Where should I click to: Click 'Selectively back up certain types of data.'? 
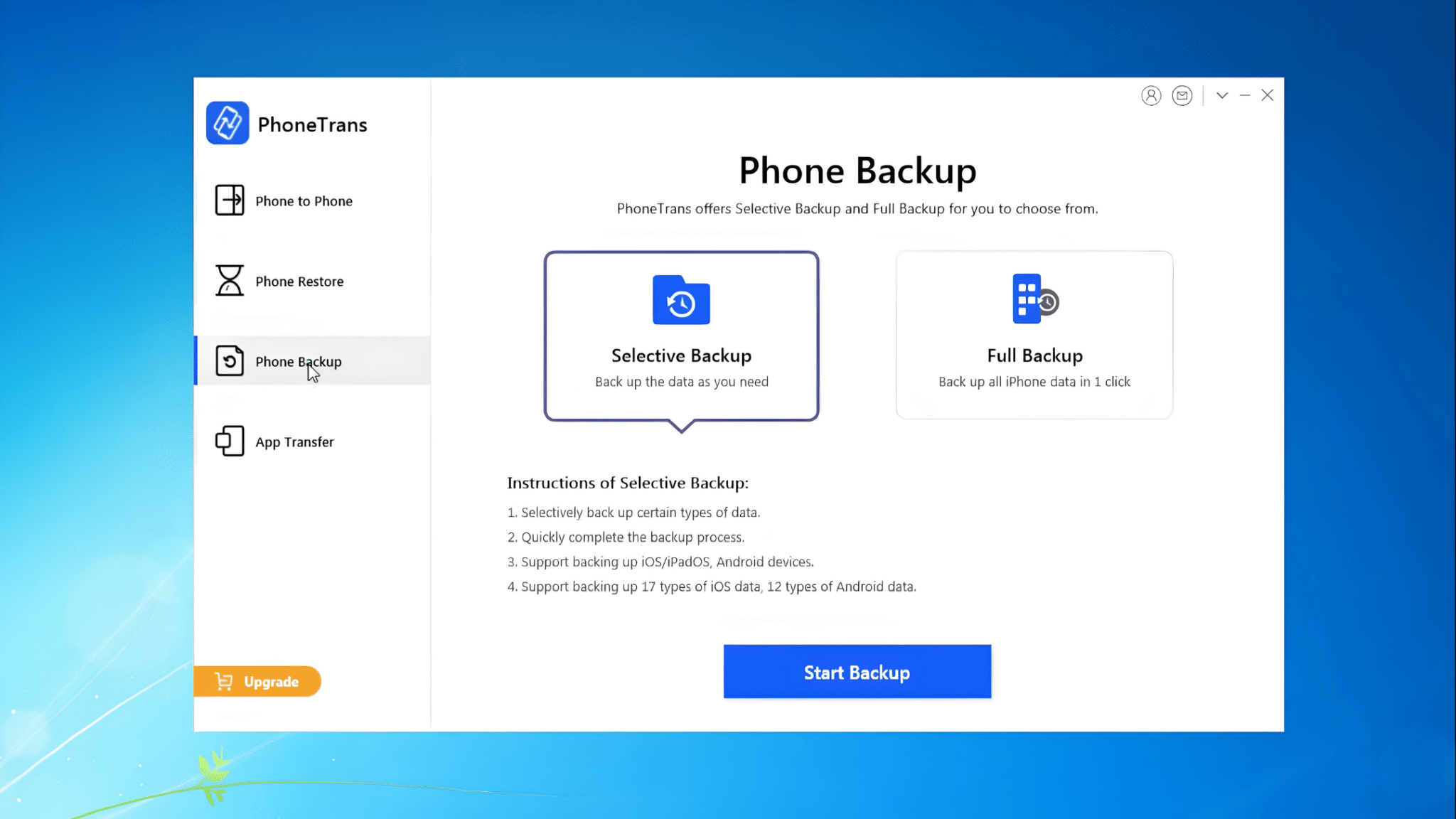click(x=641, y=513)
